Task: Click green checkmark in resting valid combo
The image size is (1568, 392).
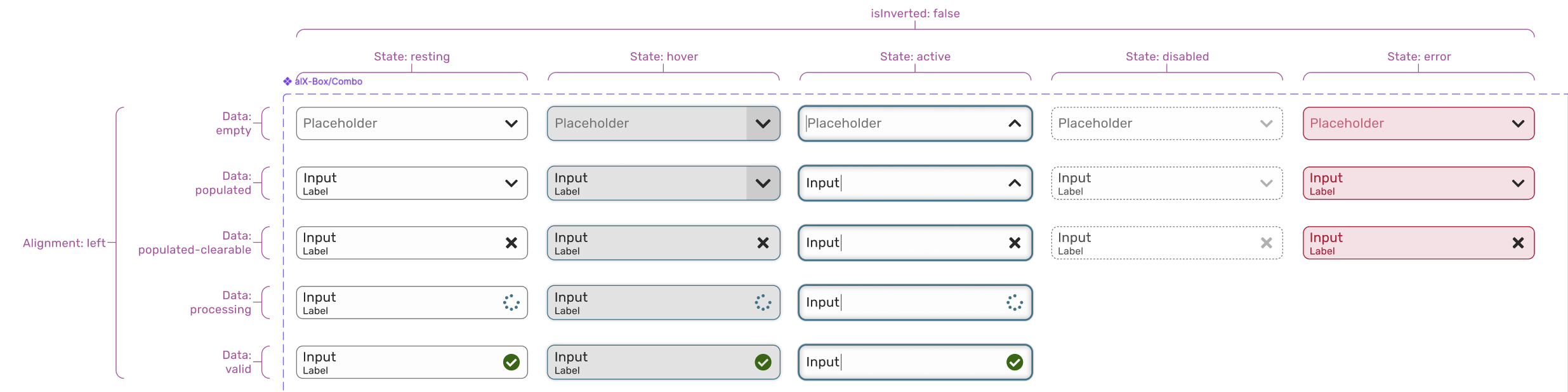Action: pos(511,362)
